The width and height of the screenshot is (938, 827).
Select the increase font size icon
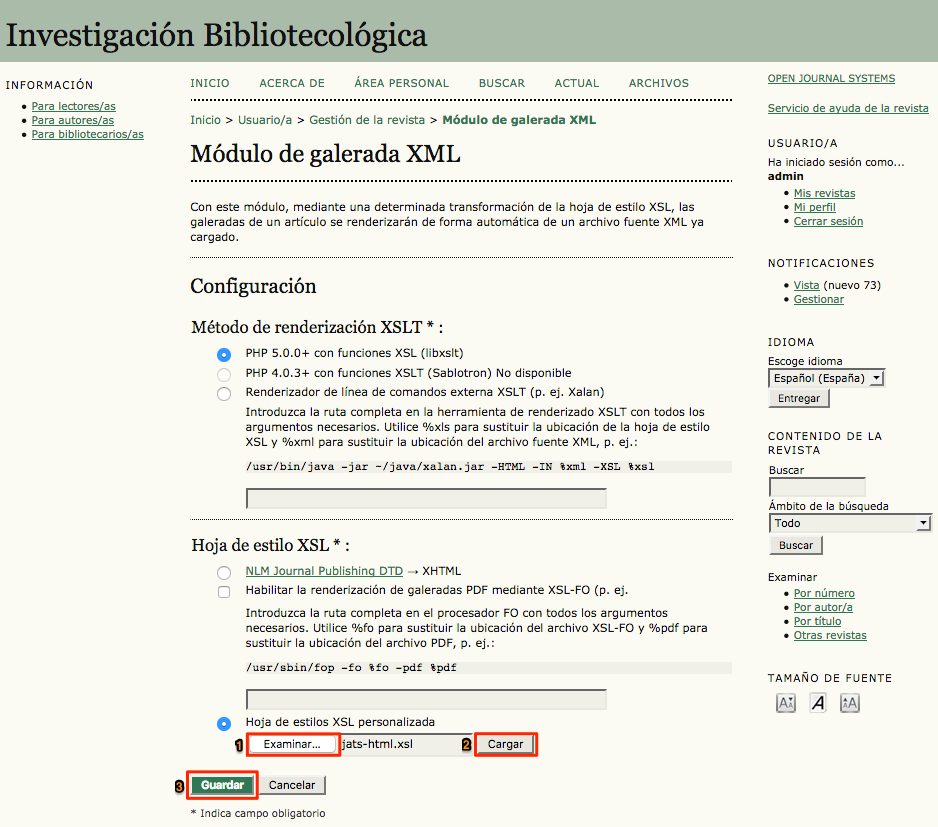coord(849,702)
